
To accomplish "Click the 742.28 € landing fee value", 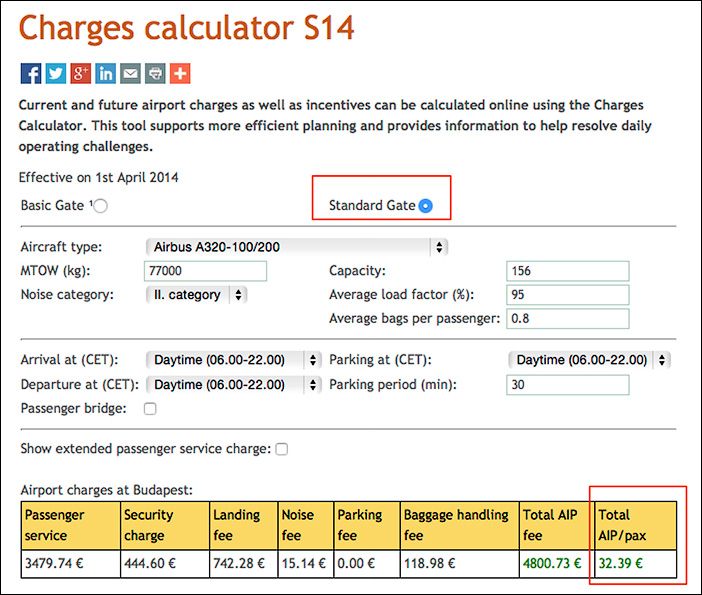I will [x=239, y=563].
